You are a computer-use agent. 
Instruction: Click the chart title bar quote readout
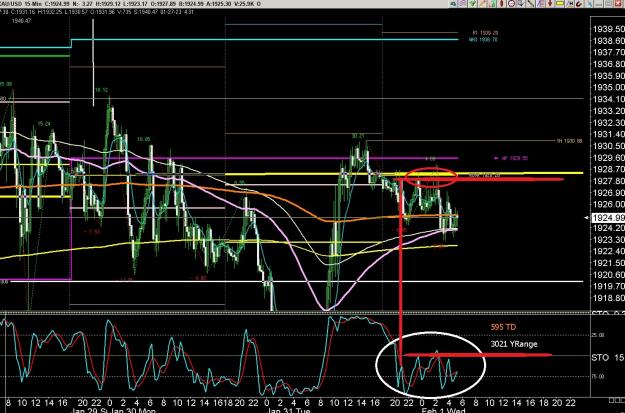130,4
